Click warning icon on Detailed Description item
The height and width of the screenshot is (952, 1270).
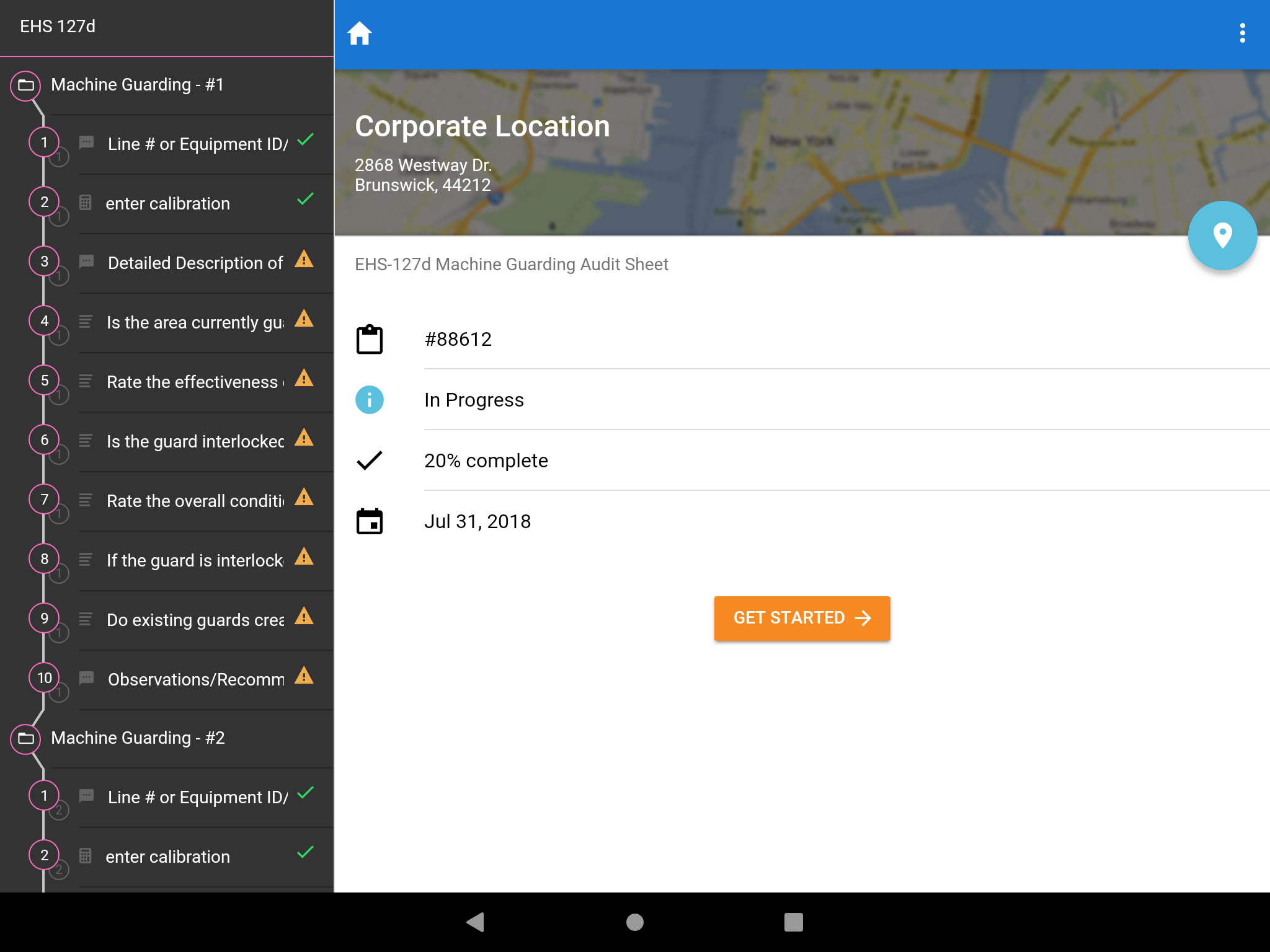click(x=304, y=259)
